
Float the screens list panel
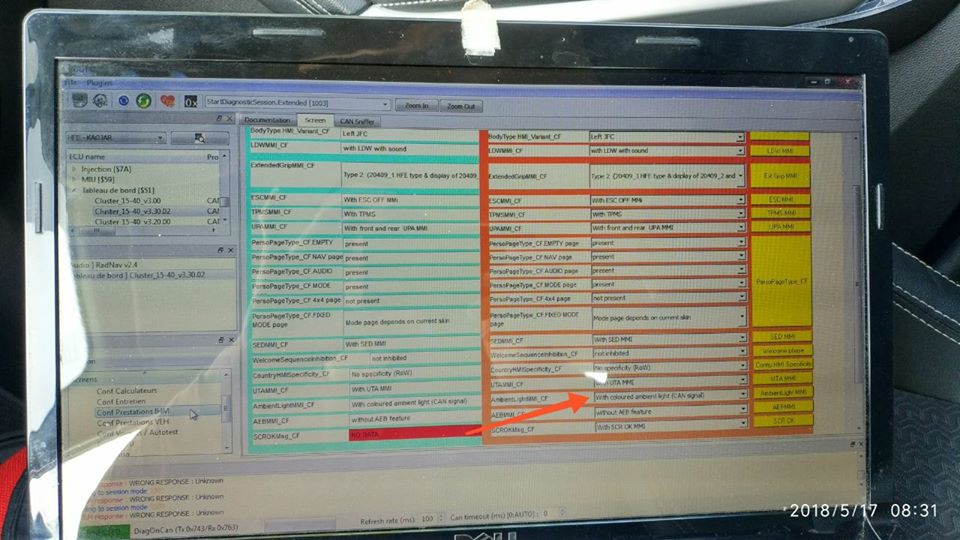click(x=221, y=340)
